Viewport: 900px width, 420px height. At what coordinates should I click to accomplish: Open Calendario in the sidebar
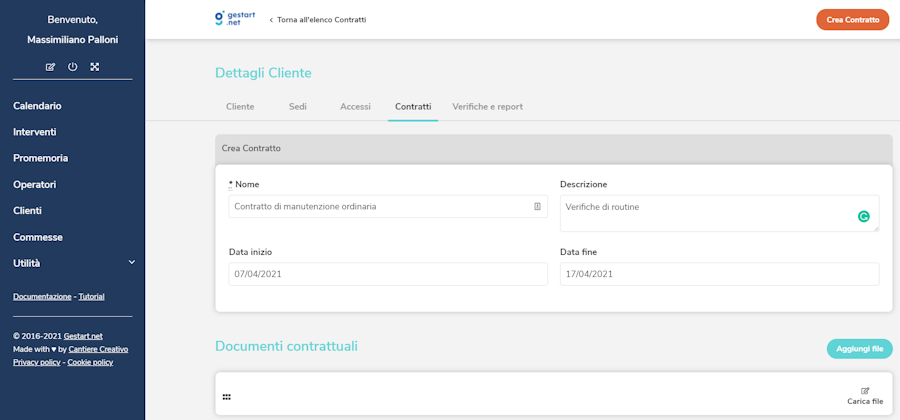click(37, 106)
